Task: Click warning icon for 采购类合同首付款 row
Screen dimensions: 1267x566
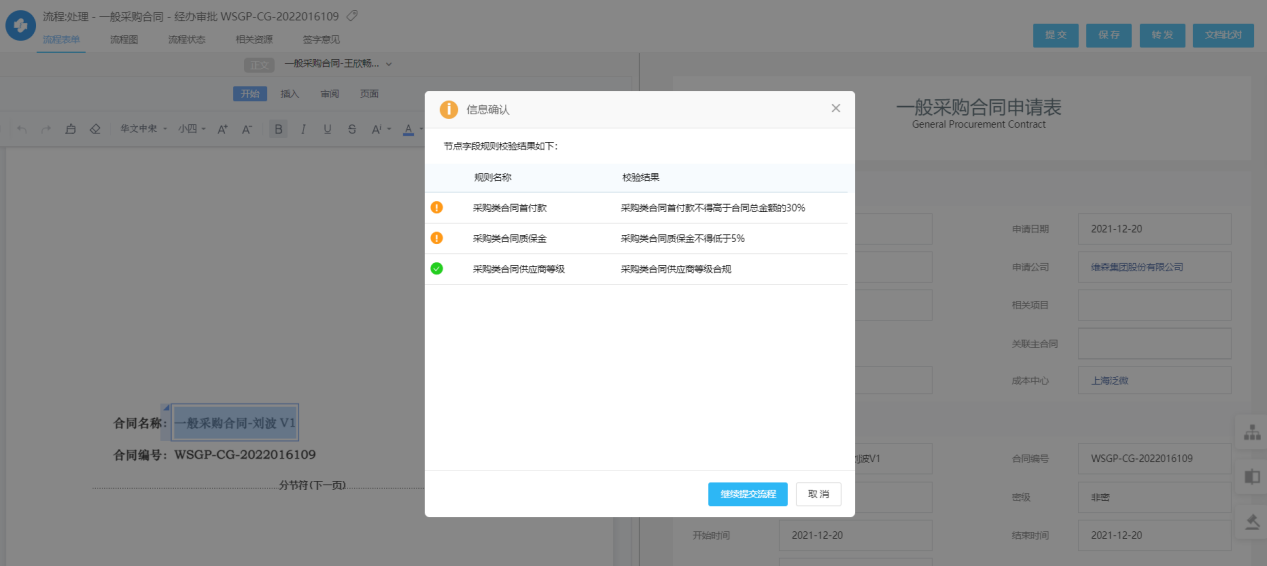Action: [436, 208]
